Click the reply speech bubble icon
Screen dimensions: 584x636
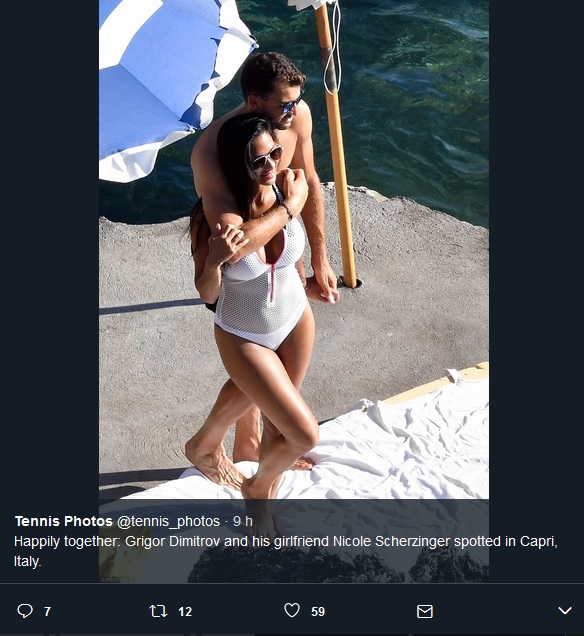click(25, 611)
